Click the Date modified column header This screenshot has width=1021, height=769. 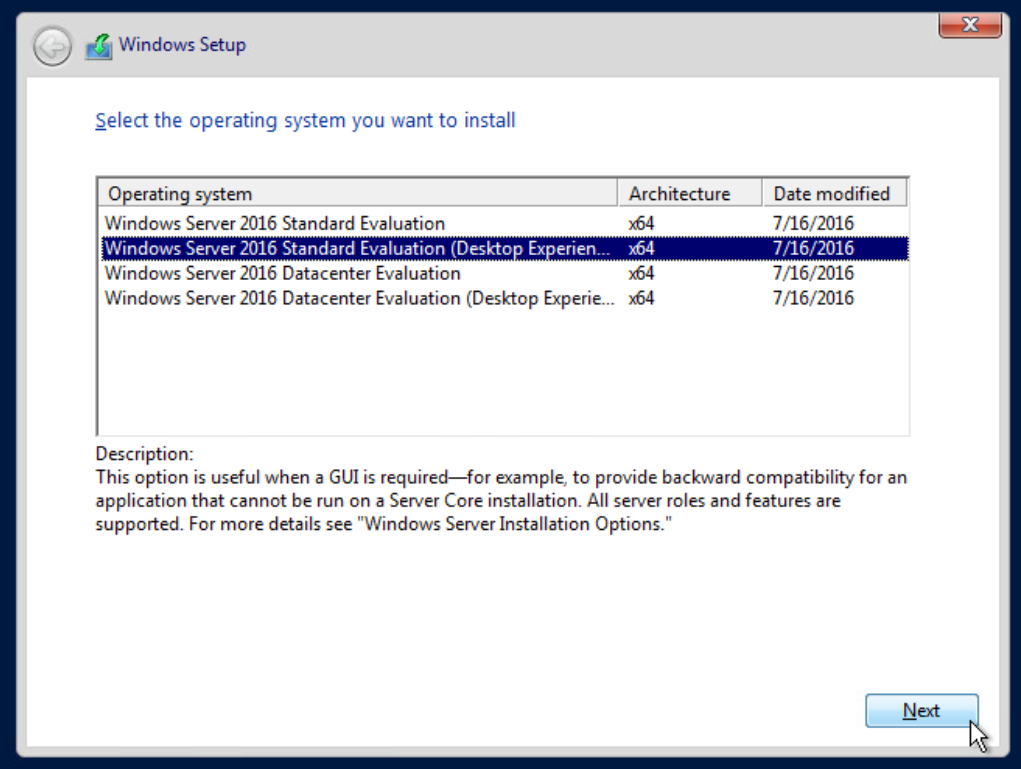833,194
